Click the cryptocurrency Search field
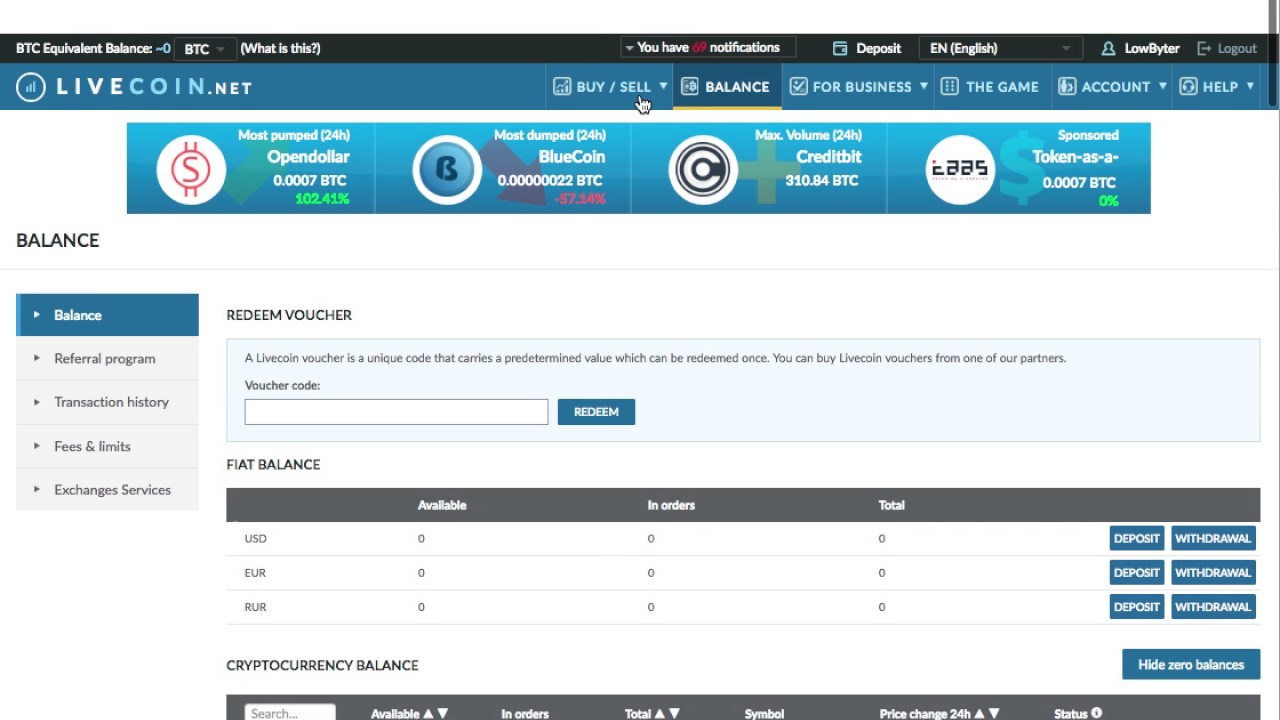The width and height of the screenshot is (1280, 720). pyautogui.click(x=290, y=713)
